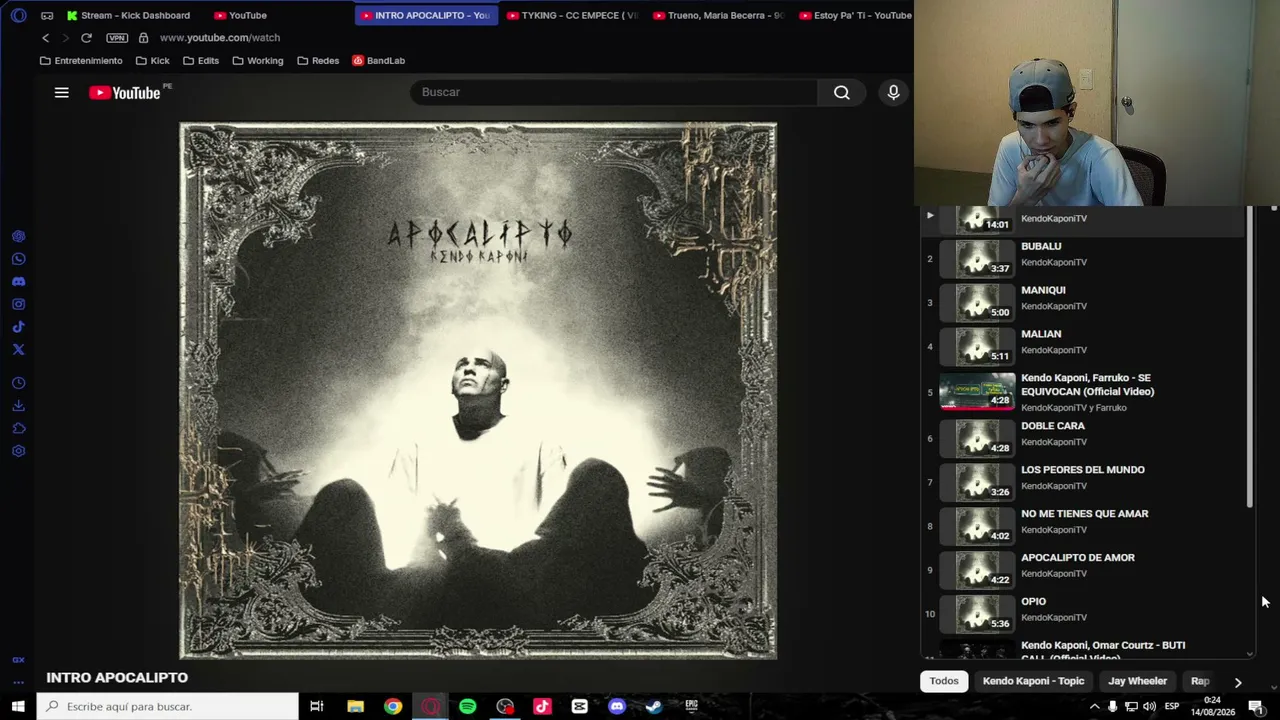This screenshot has height=720, width=1280.
Task: Select the Todos filter chip
Action: (944, 681)
